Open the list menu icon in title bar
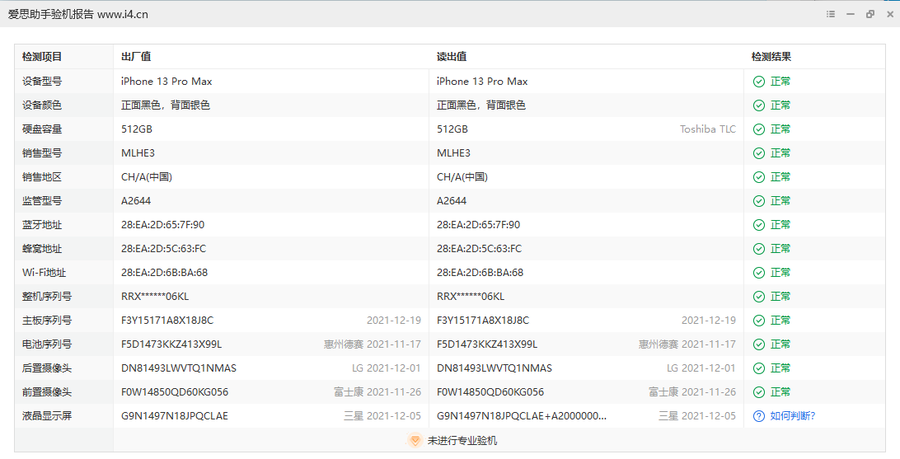900x459 pixels. point(830,14)
